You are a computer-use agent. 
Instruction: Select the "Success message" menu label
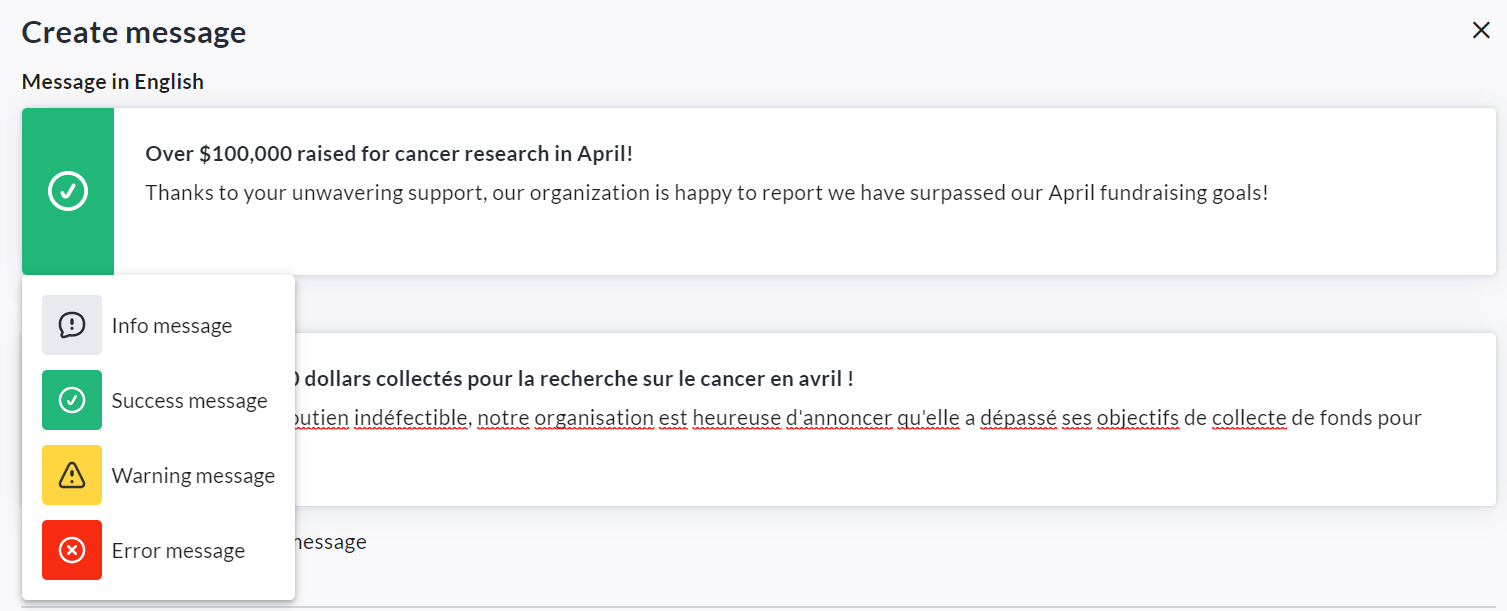click(x=189, y=401)
